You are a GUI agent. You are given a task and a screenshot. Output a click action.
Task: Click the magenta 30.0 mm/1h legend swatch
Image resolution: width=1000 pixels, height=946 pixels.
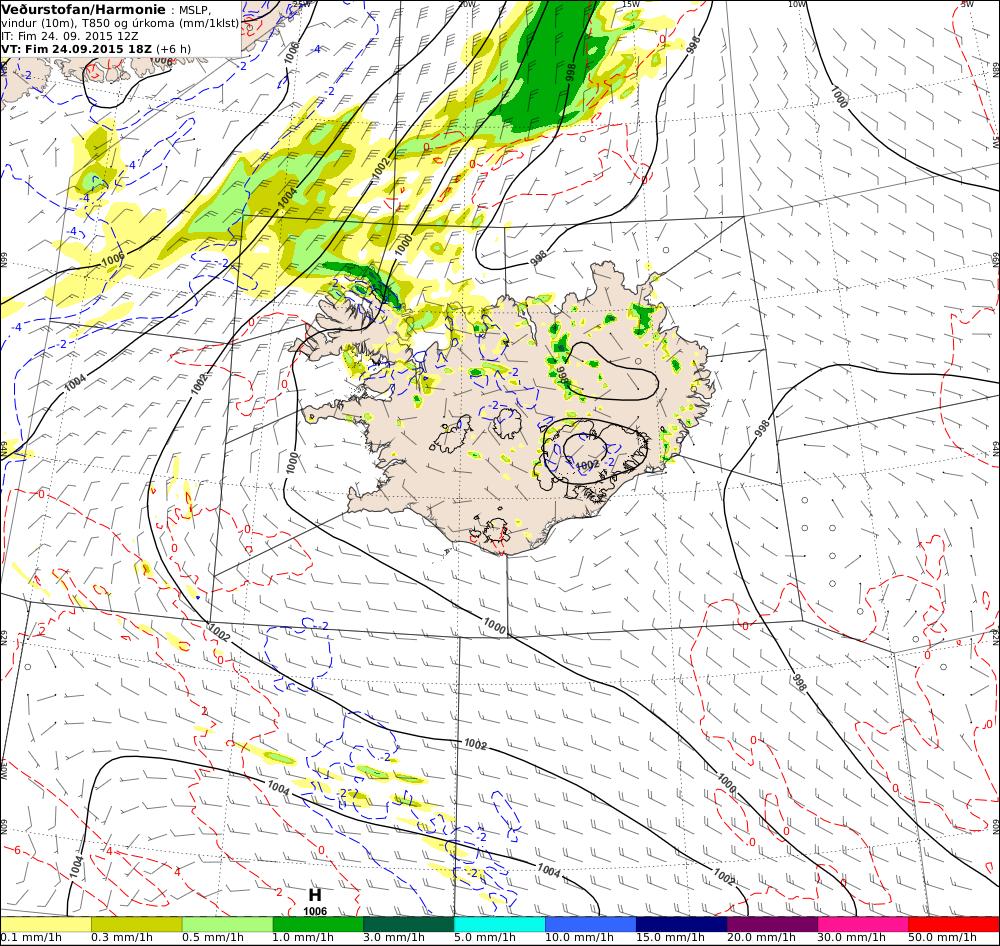(x=863, y=924)
